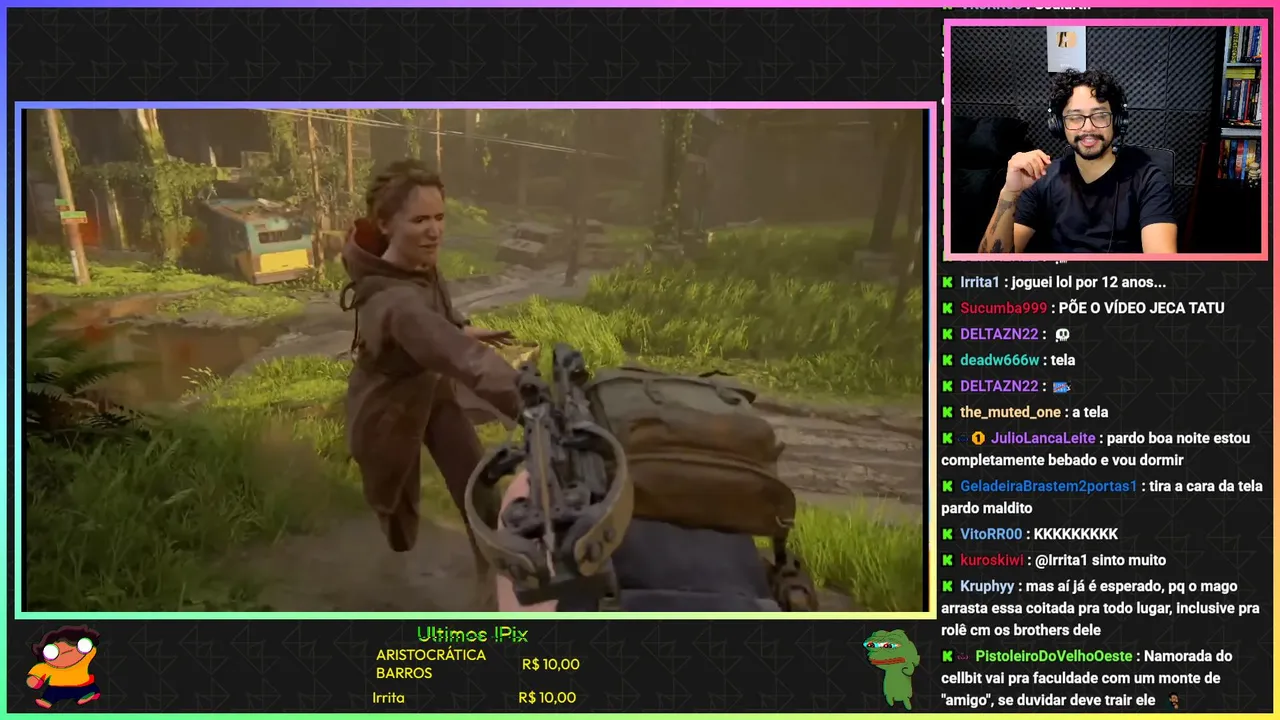Click the gameplay video frame
This screenshot has width=1280, height=720.
[475, 360]
